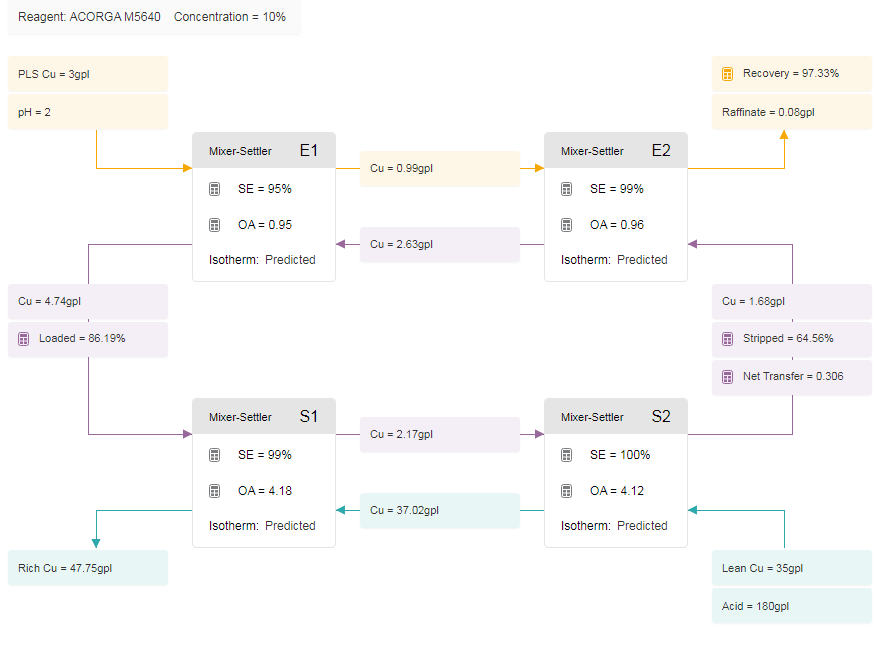Click calculator icon beside Stripped = 64.56%

(x=727, y=339)
